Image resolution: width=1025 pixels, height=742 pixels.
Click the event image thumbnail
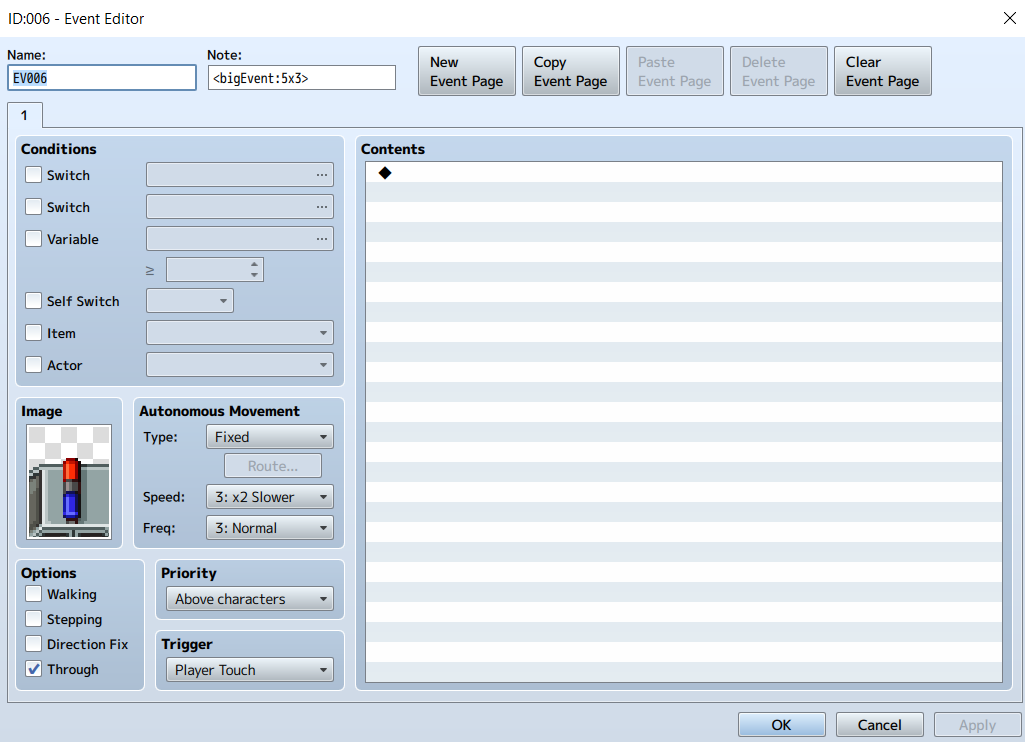(x=69, y=482)
